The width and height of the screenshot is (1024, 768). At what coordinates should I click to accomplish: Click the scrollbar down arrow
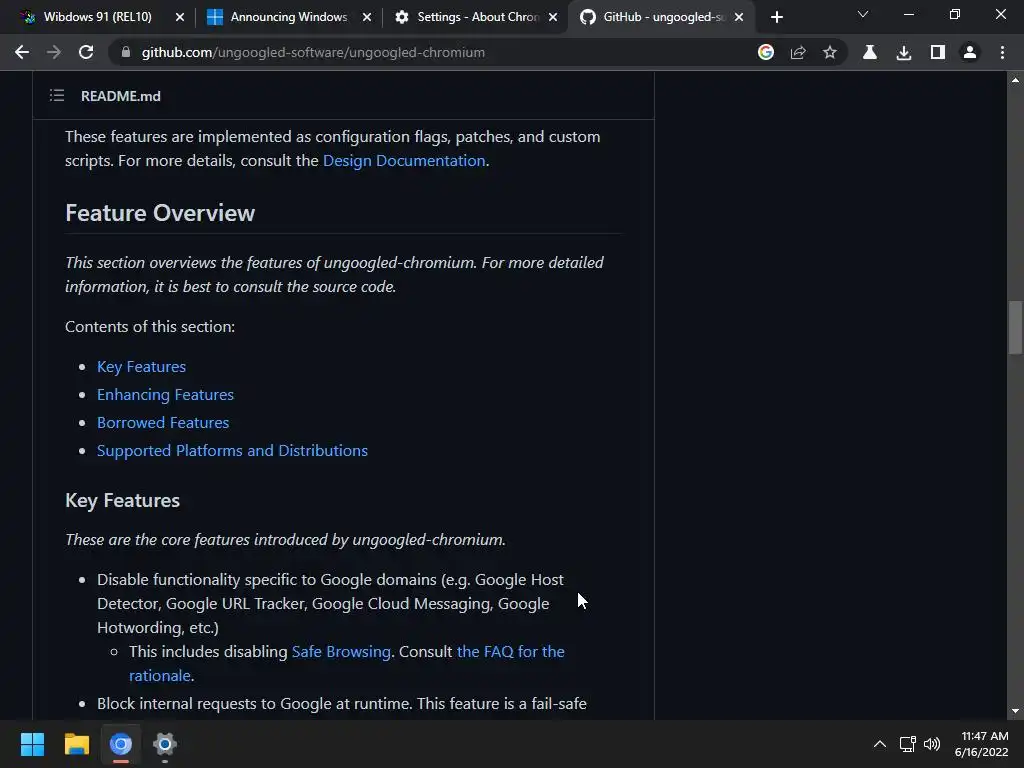point(1015,711)
